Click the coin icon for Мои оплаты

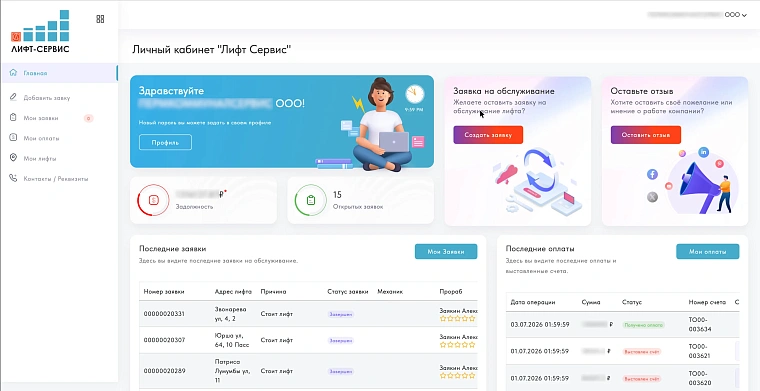[14, 138]
